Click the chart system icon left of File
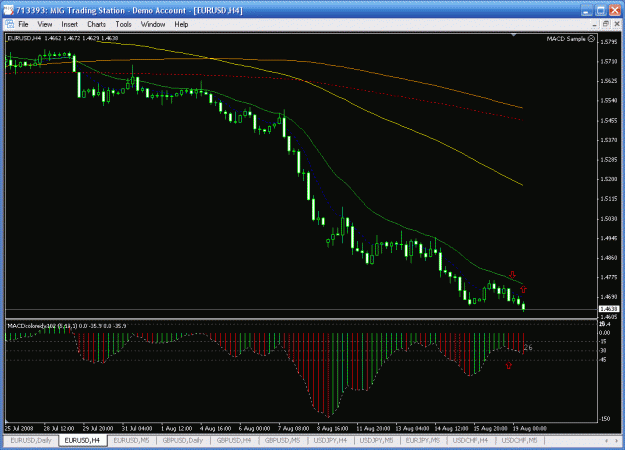This screenshot has width=625, height=450. tap(10, 24)
